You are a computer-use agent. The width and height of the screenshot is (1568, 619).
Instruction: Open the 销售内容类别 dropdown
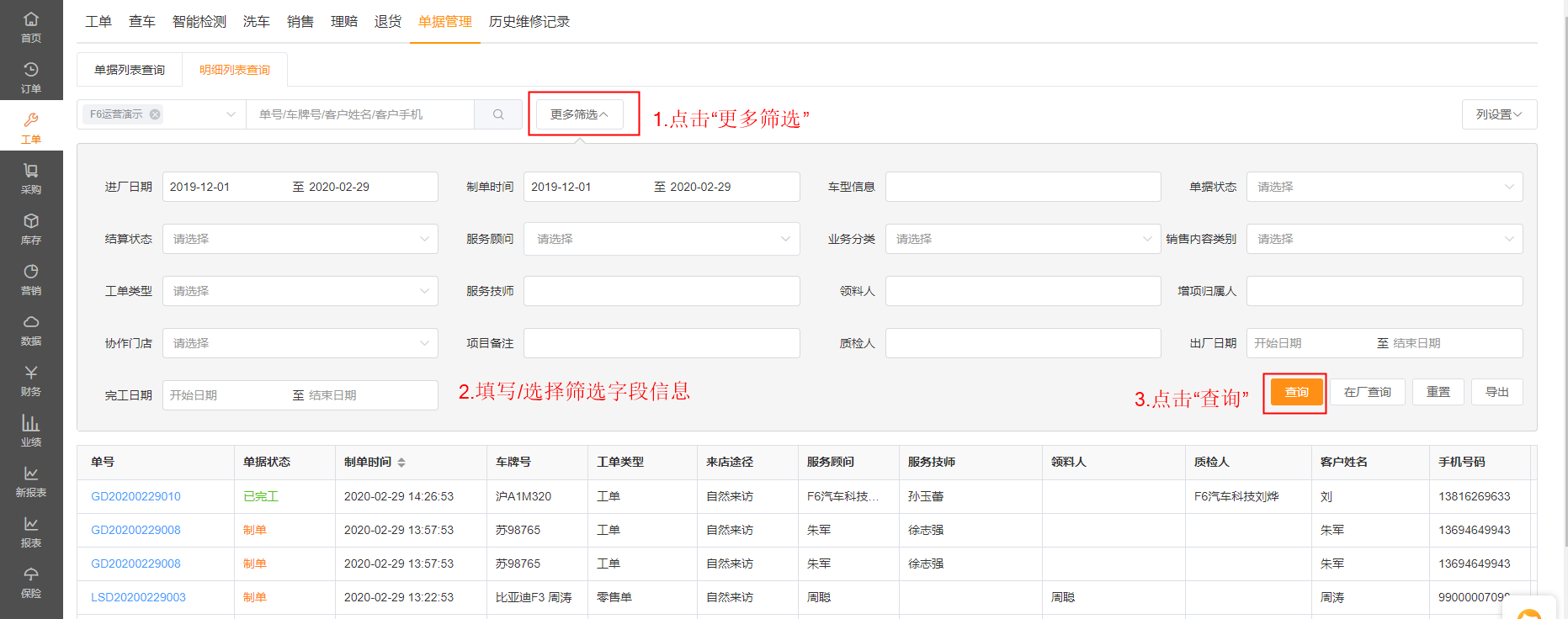[1385, 239]
